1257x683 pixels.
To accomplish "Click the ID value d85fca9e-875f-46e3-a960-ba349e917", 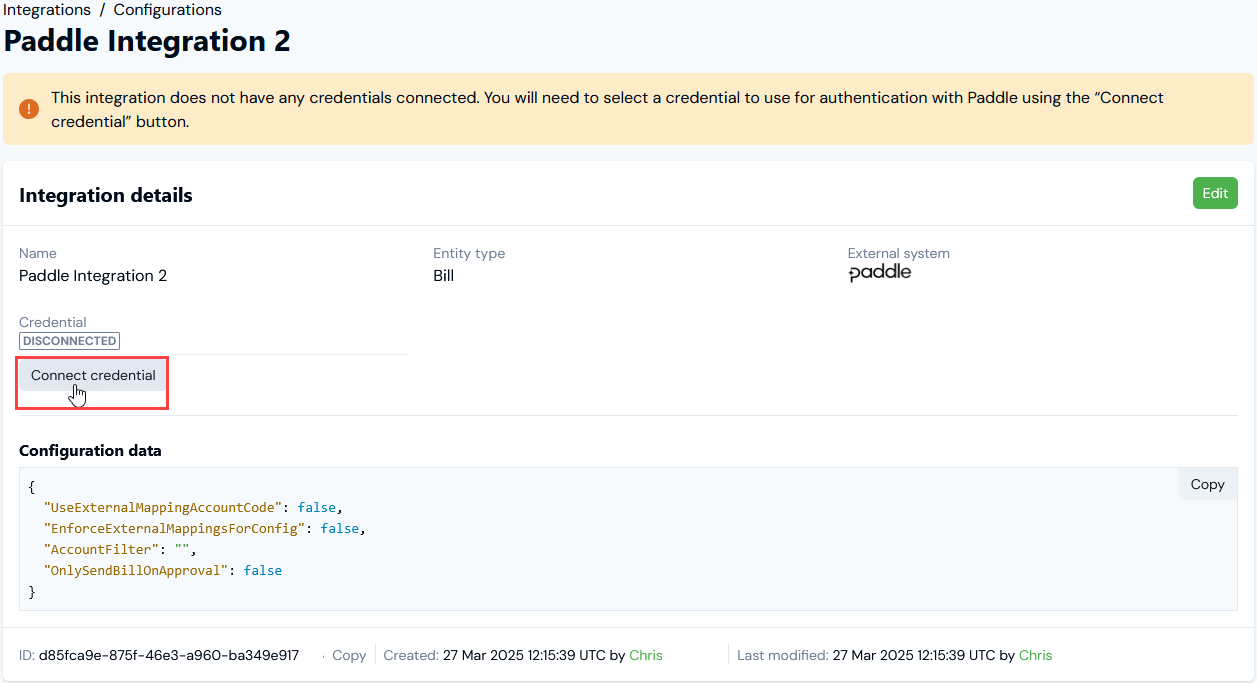I will [x=169, y=655].
